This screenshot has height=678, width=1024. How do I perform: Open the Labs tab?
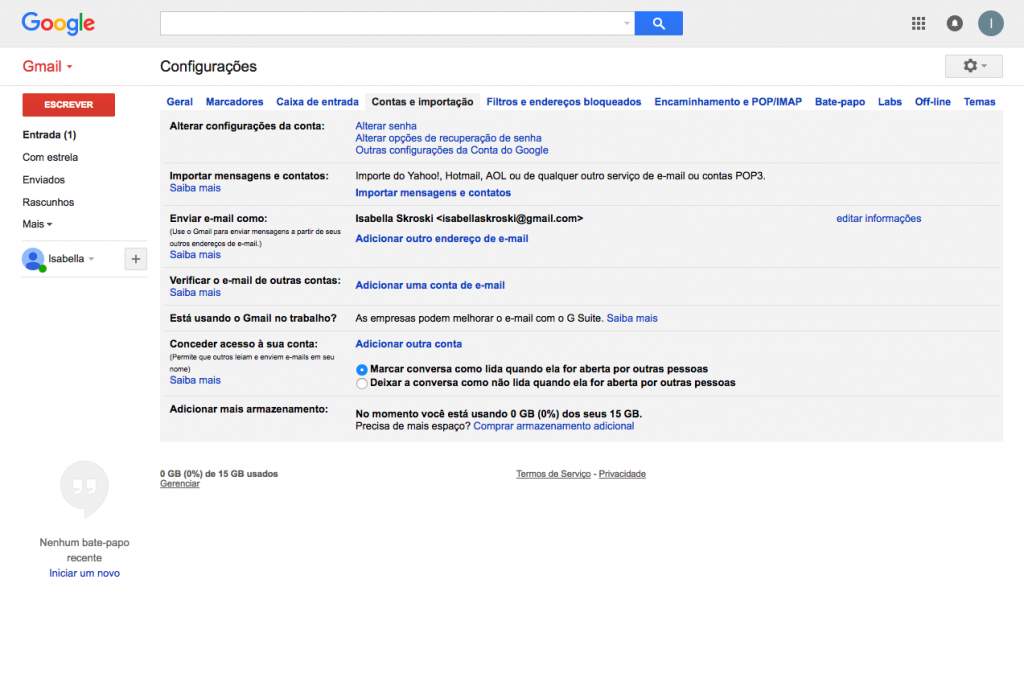coord(889,102)
